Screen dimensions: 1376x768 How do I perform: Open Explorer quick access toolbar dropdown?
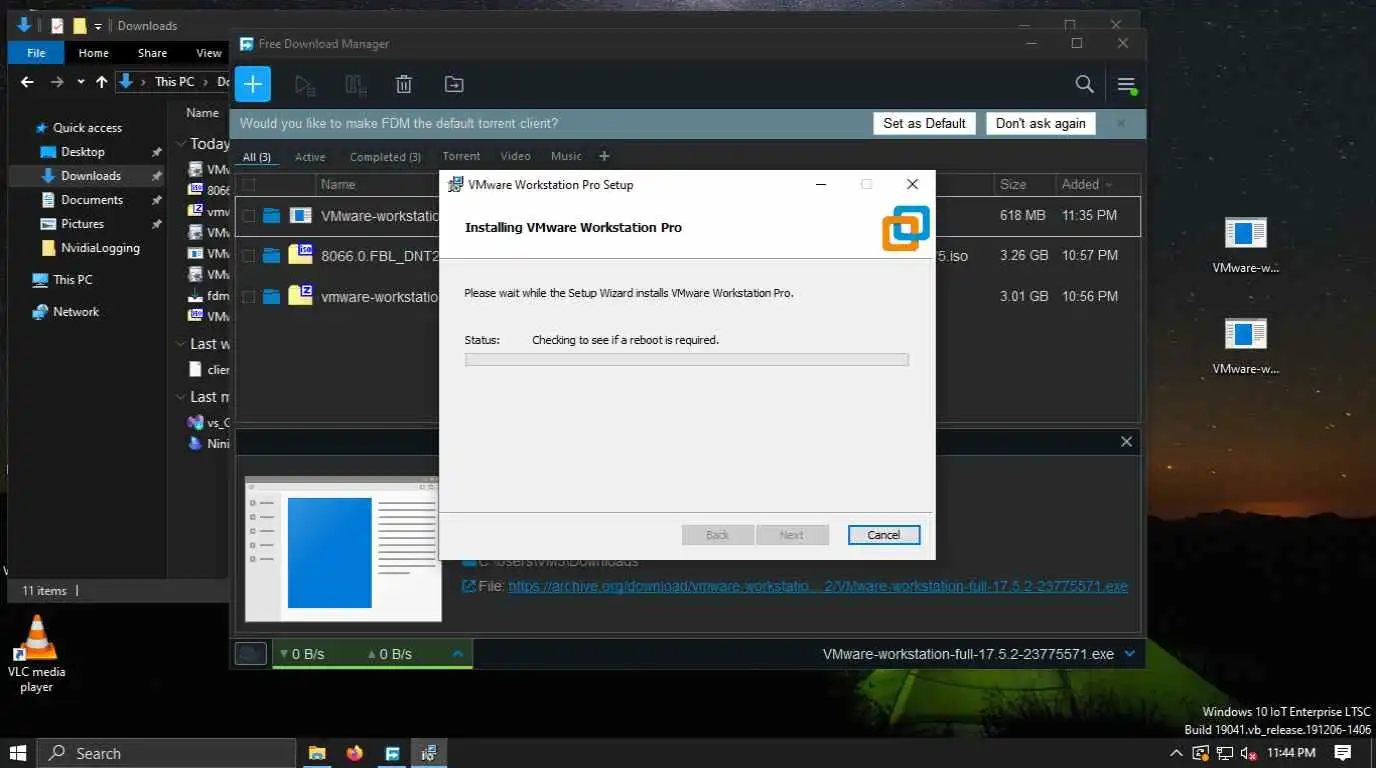click(98, 26)
